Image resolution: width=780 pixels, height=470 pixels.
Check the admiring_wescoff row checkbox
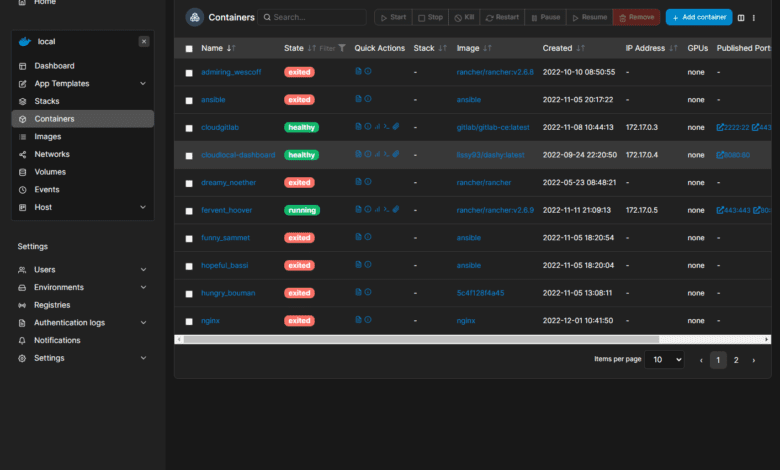(189, 73)
